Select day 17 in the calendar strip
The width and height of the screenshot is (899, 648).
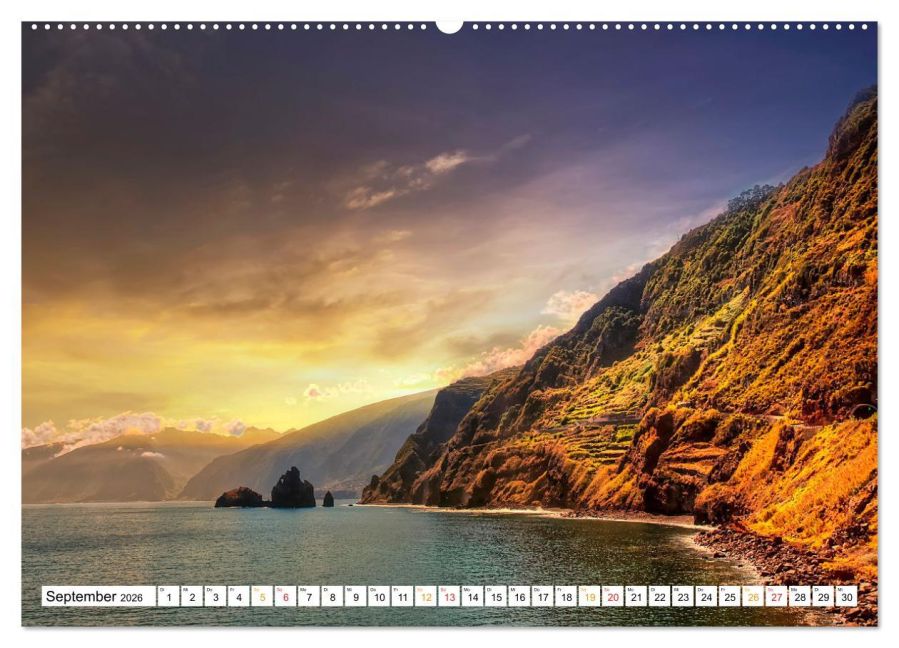click(x=543, y=596)
